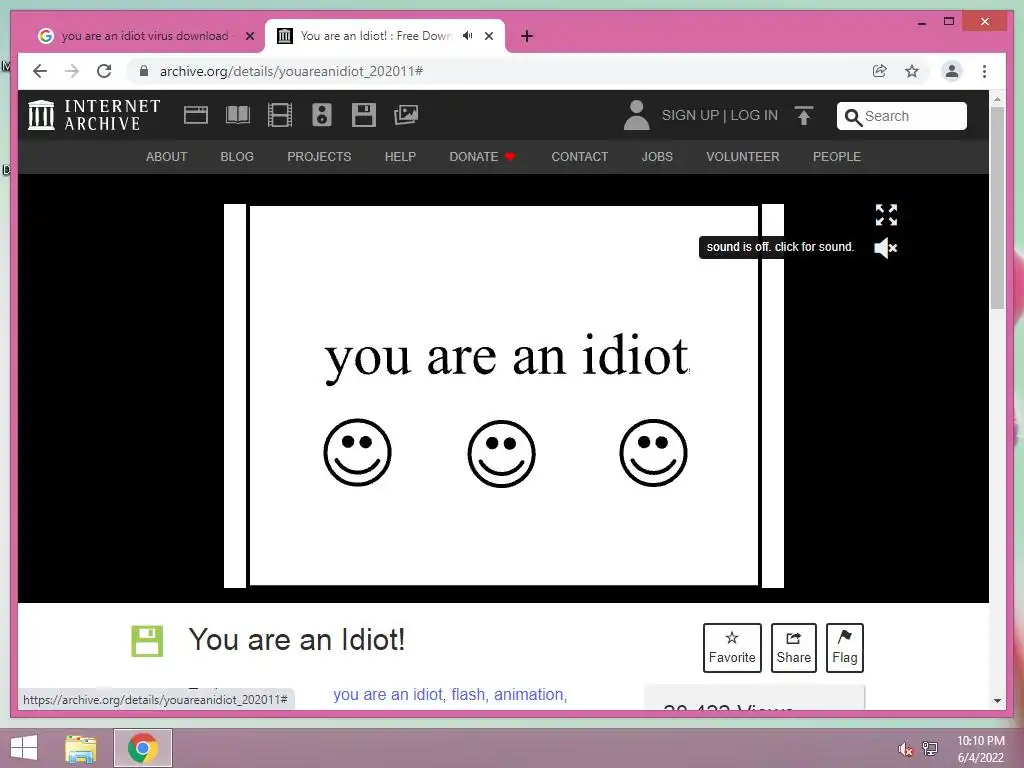This screenshot has width=1024, height=768.
Task: Open the CONTACT menu item
Action: (x=580, y=157)
